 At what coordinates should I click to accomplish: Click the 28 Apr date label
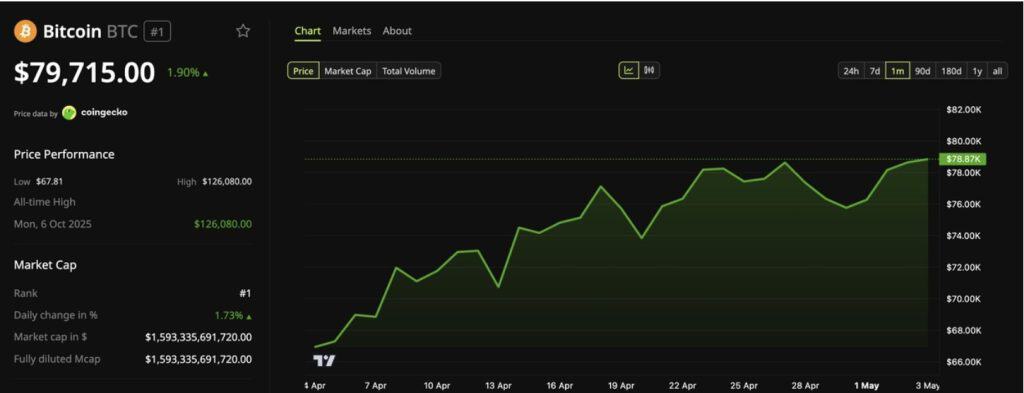point(805,386)
